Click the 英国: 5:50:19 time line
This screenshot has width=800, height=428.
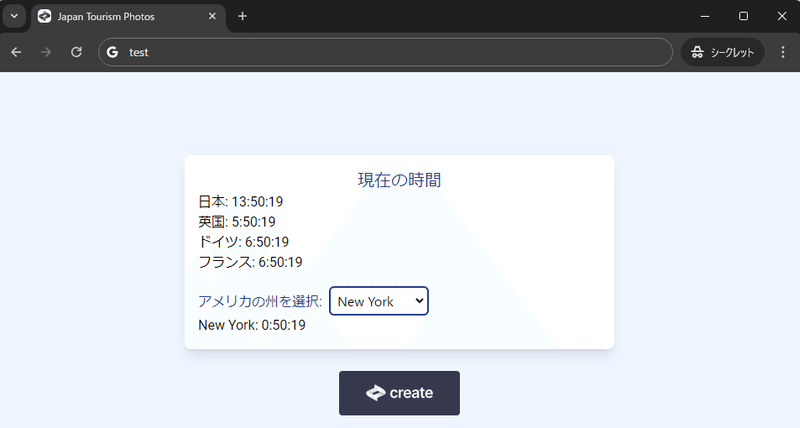click(x=237, y=222)
